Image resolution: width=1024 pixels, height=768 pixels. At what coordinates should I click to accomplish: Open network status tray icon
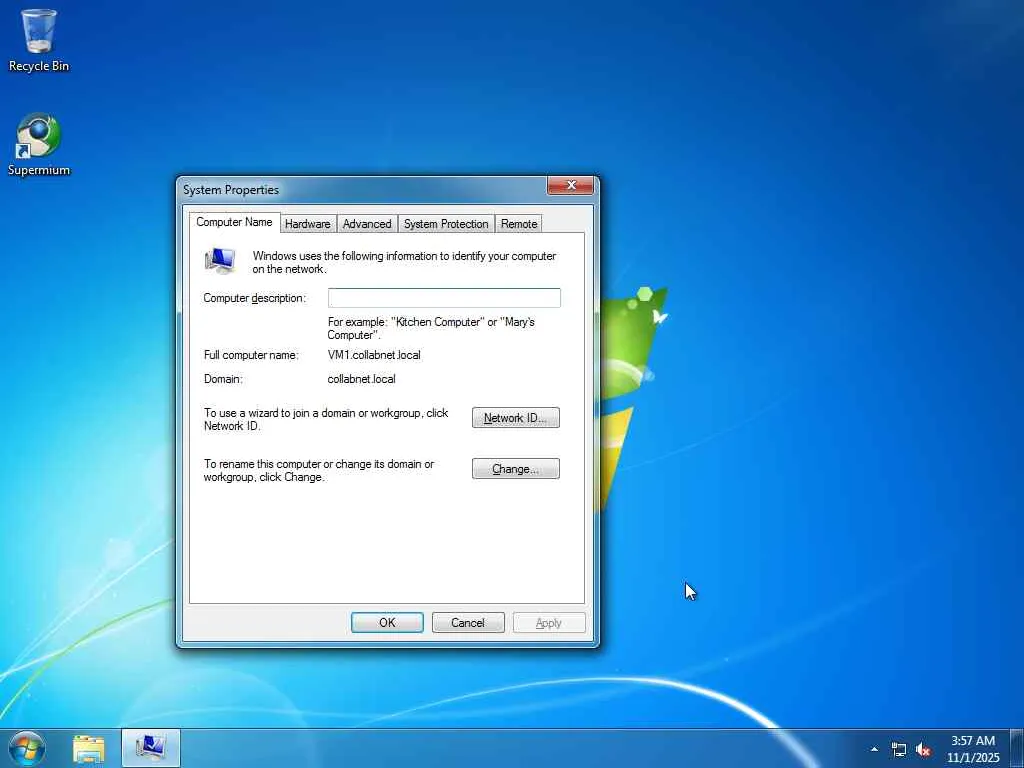899,750
